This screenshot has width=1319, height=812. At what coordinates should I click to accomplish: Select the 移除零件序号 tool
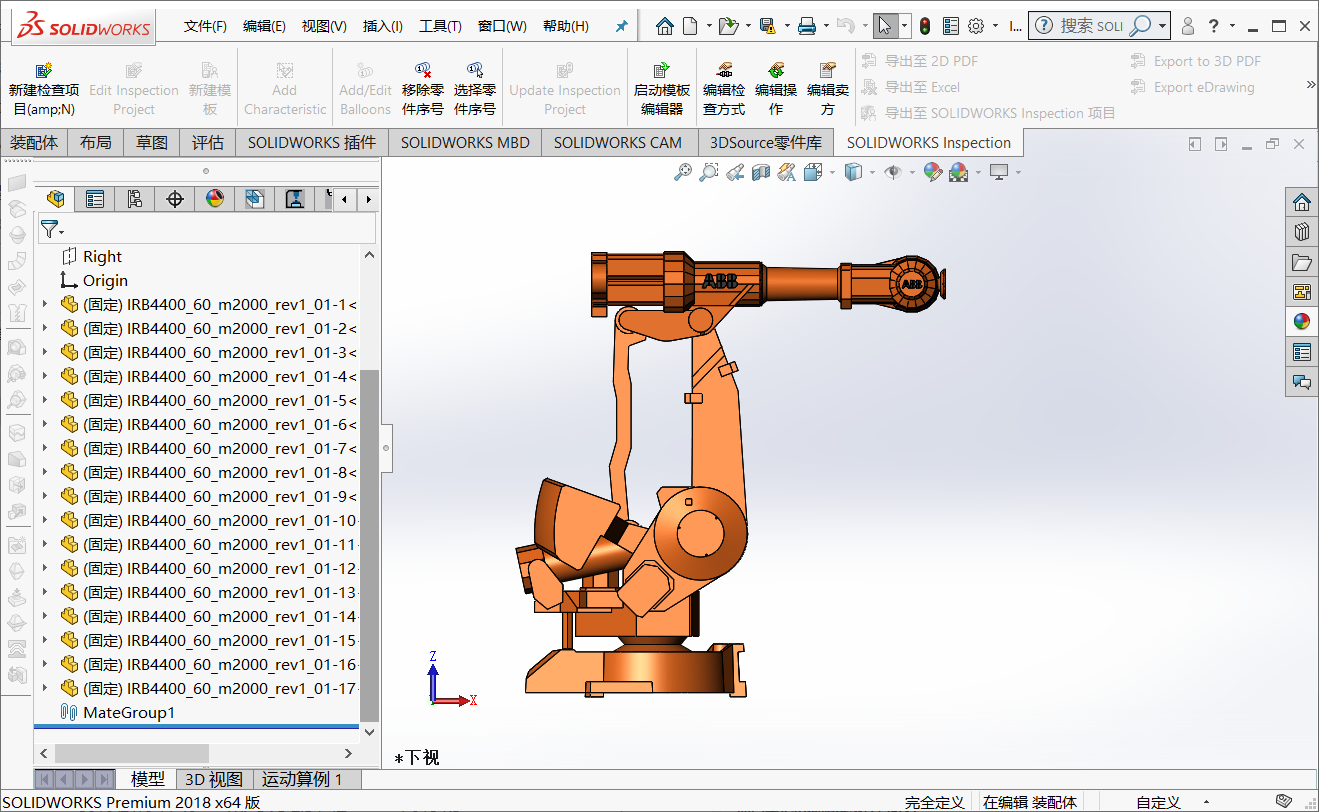click(x=423, y=86)
